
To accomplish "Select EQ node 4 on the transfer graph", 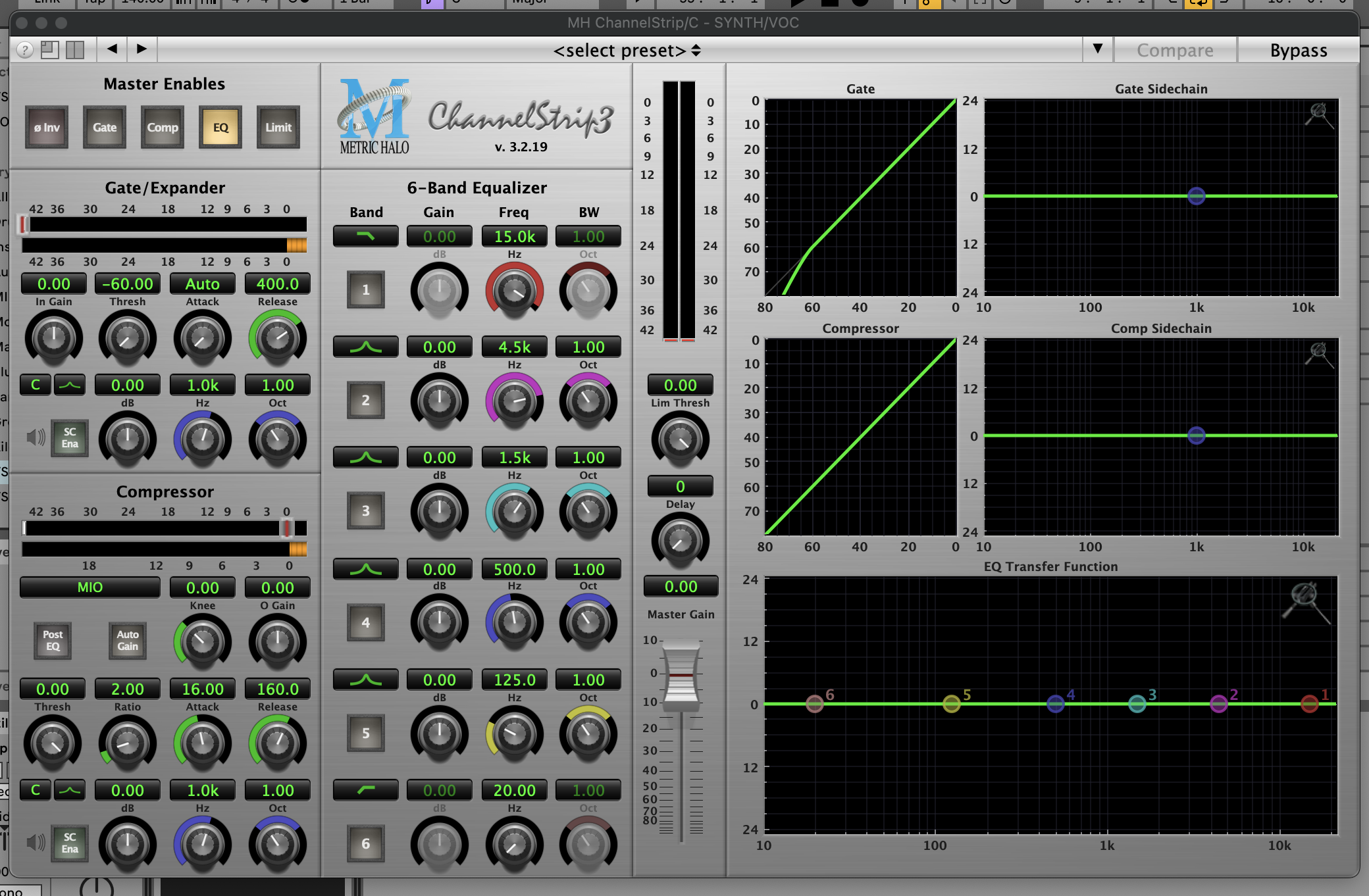I will 1056,704.
